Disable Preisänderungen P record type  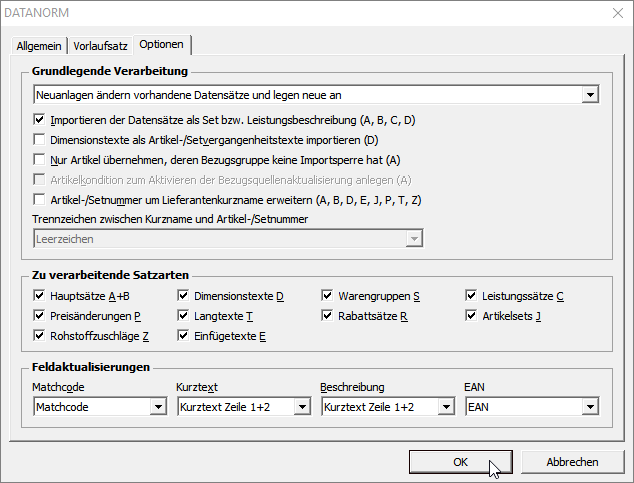[x=39, y=316]
